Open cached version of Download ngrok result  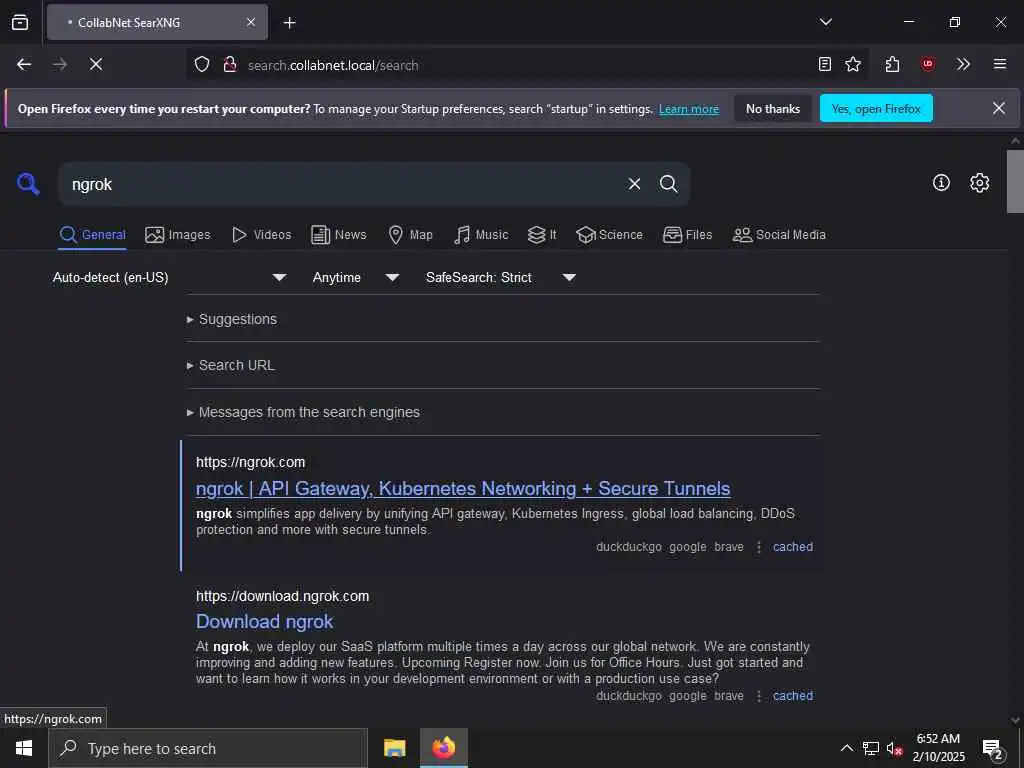pos(793,696)
